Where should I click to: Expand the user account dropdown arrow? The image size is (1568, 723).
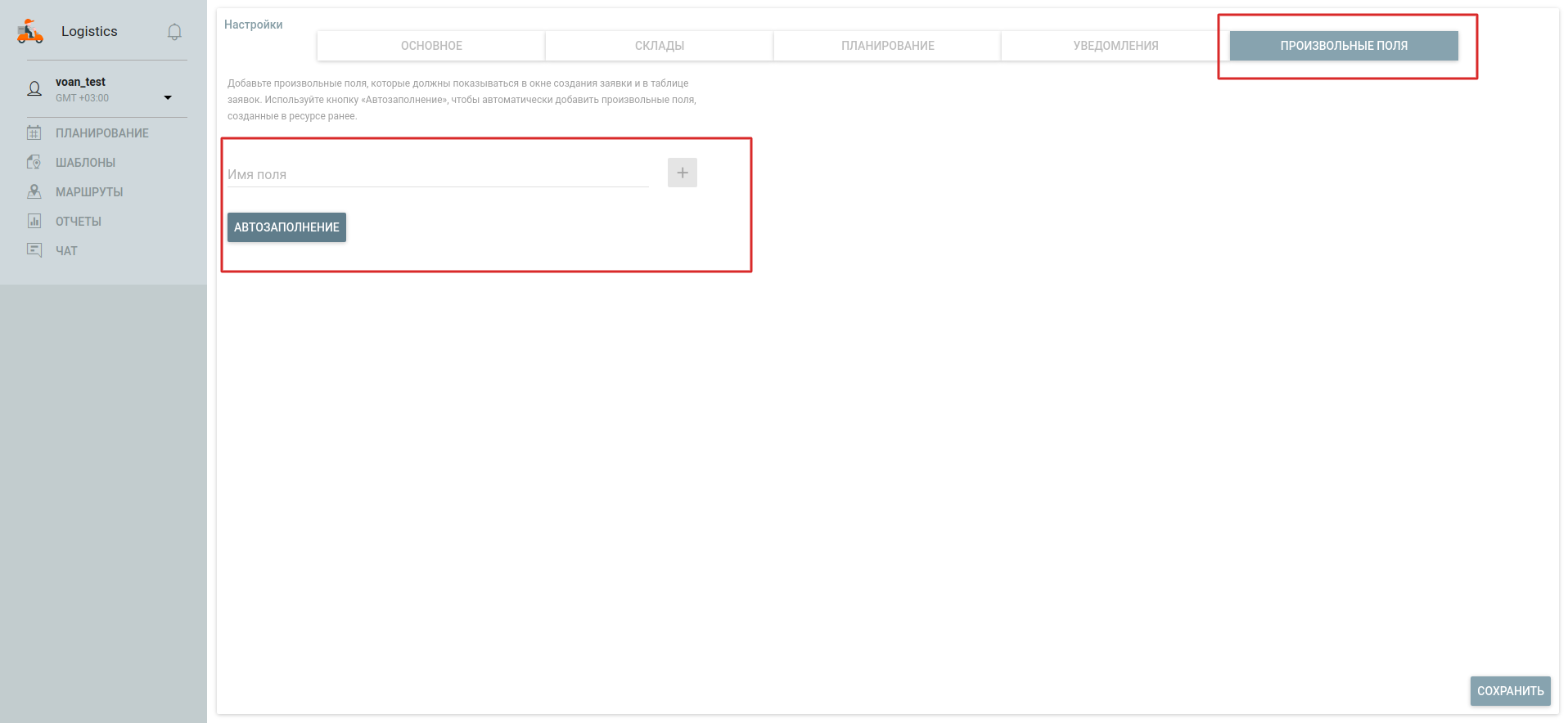[168, 97]
